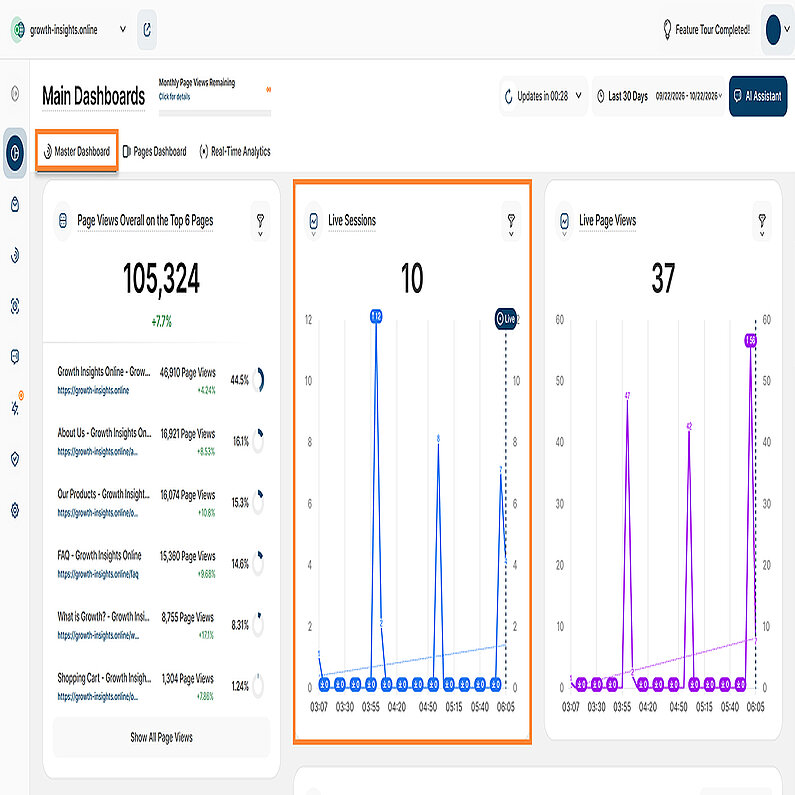The image size is (795, 795).
Task: Open the target-shaped sidebar icon
Action: pyautogui.click(x=15, y=306)
